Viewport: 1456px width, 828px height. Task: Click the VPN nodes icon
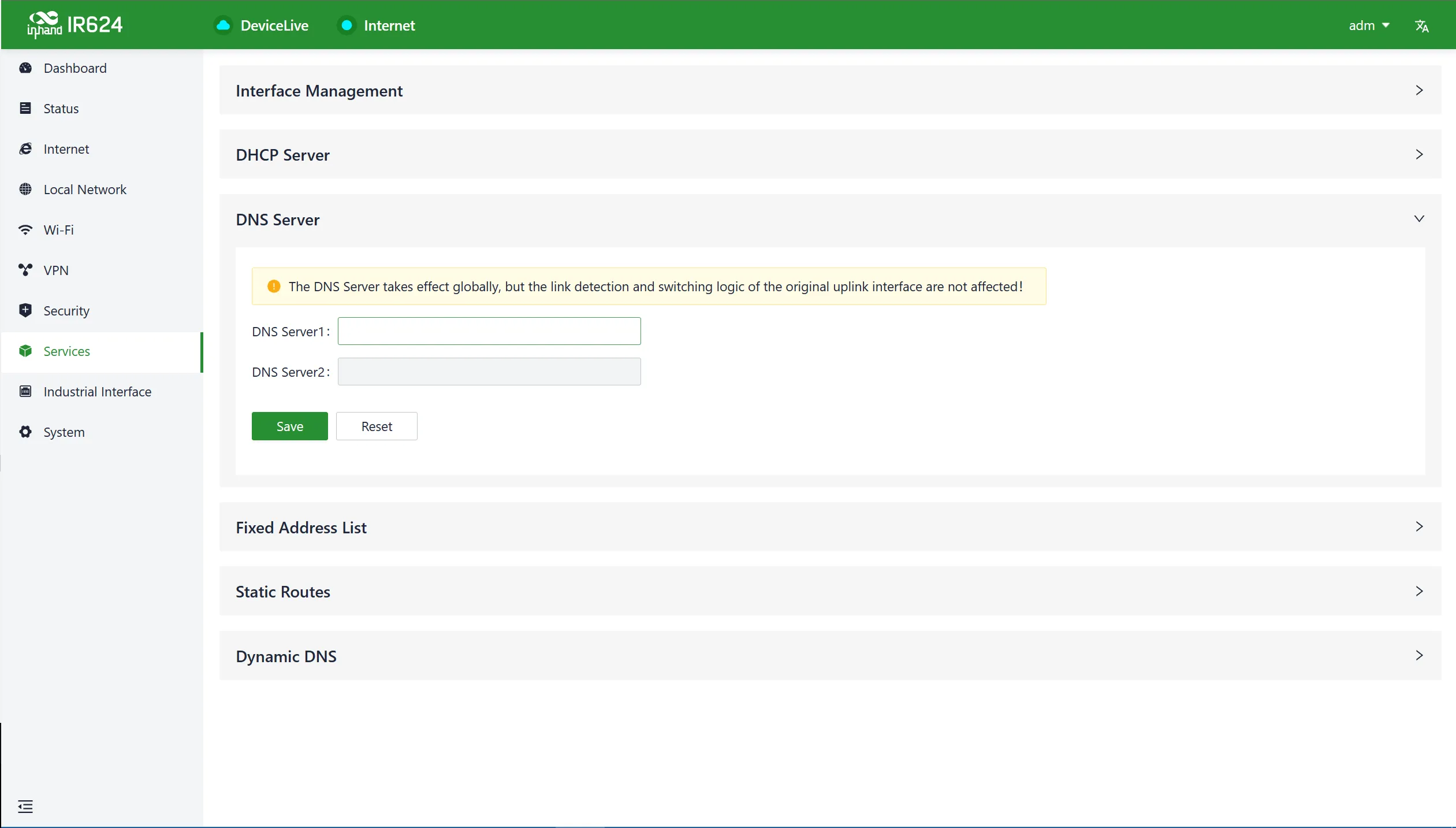click(25, 270)
